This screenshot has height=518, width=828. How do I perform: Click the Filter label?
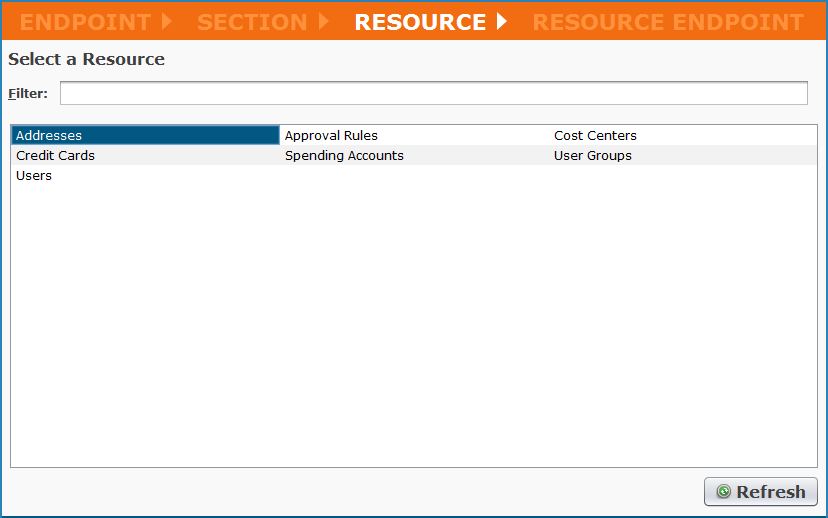[x=28, y=94]
